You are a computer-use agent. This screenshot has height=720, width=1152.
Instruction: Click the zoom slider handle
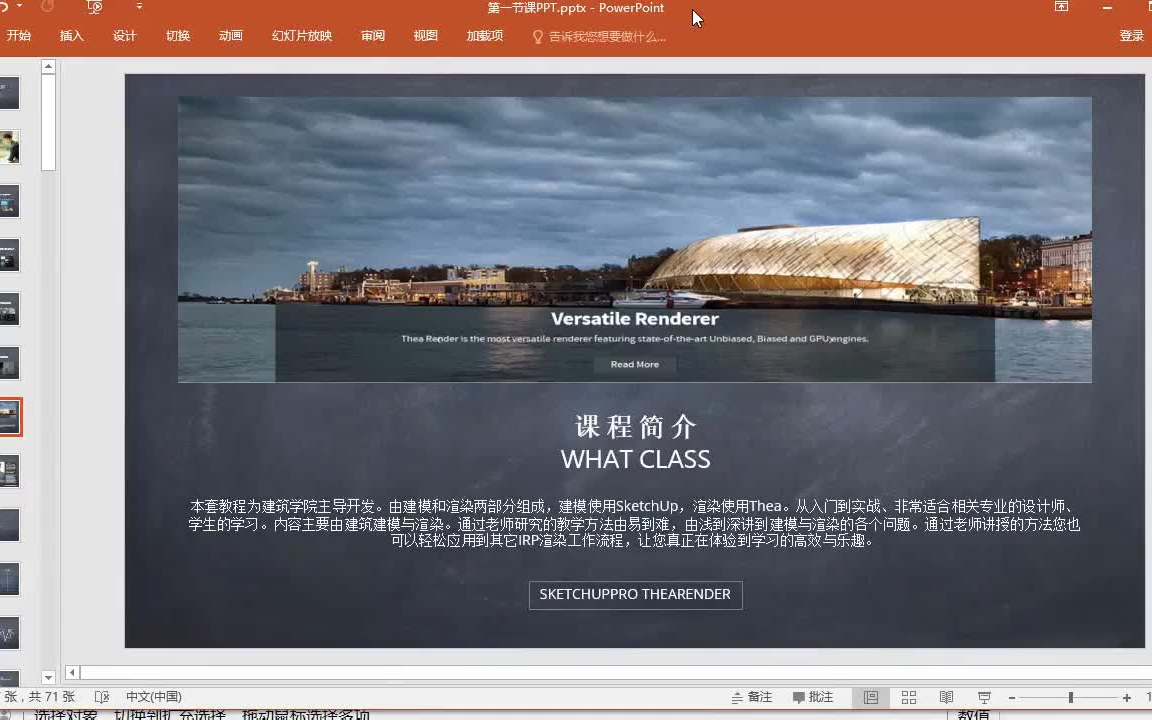[1070, 696]
